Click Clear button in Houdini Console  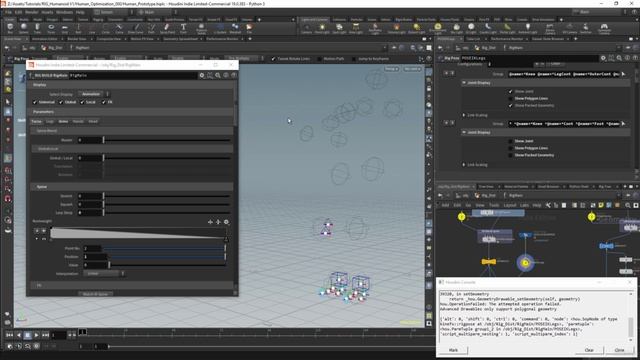(589, 350)
